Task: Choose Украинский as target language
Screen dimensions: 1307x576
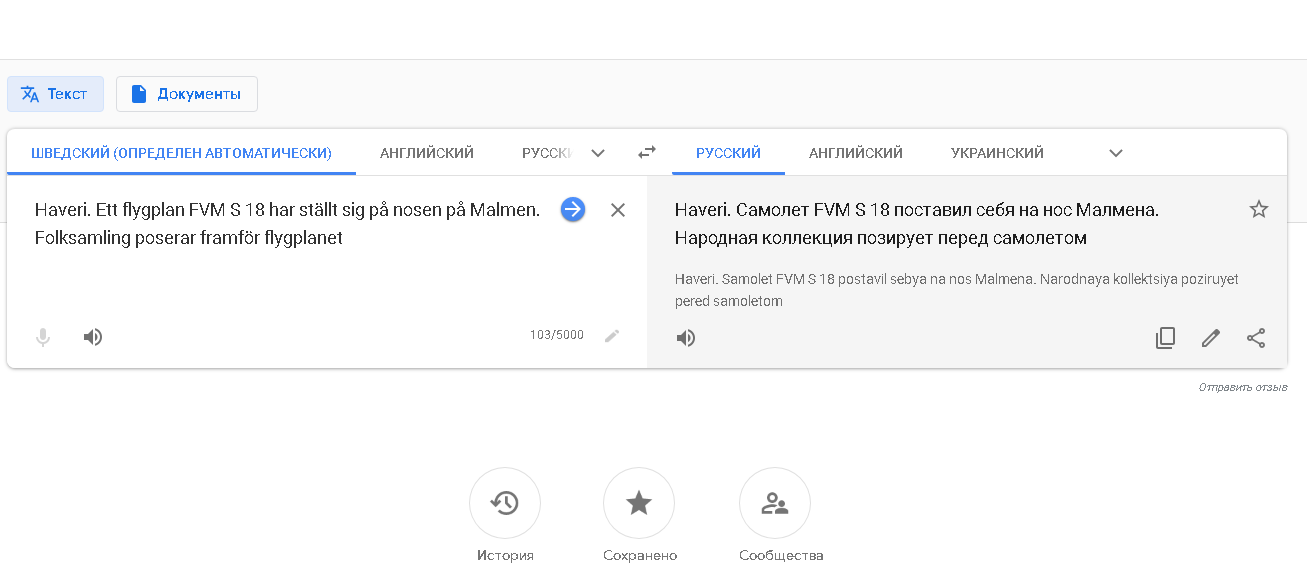Action: (997, 153)
